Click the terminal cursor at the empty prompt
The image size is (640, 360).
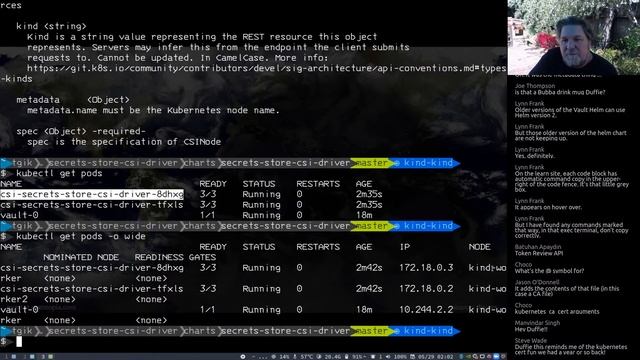tap(19, 341)
